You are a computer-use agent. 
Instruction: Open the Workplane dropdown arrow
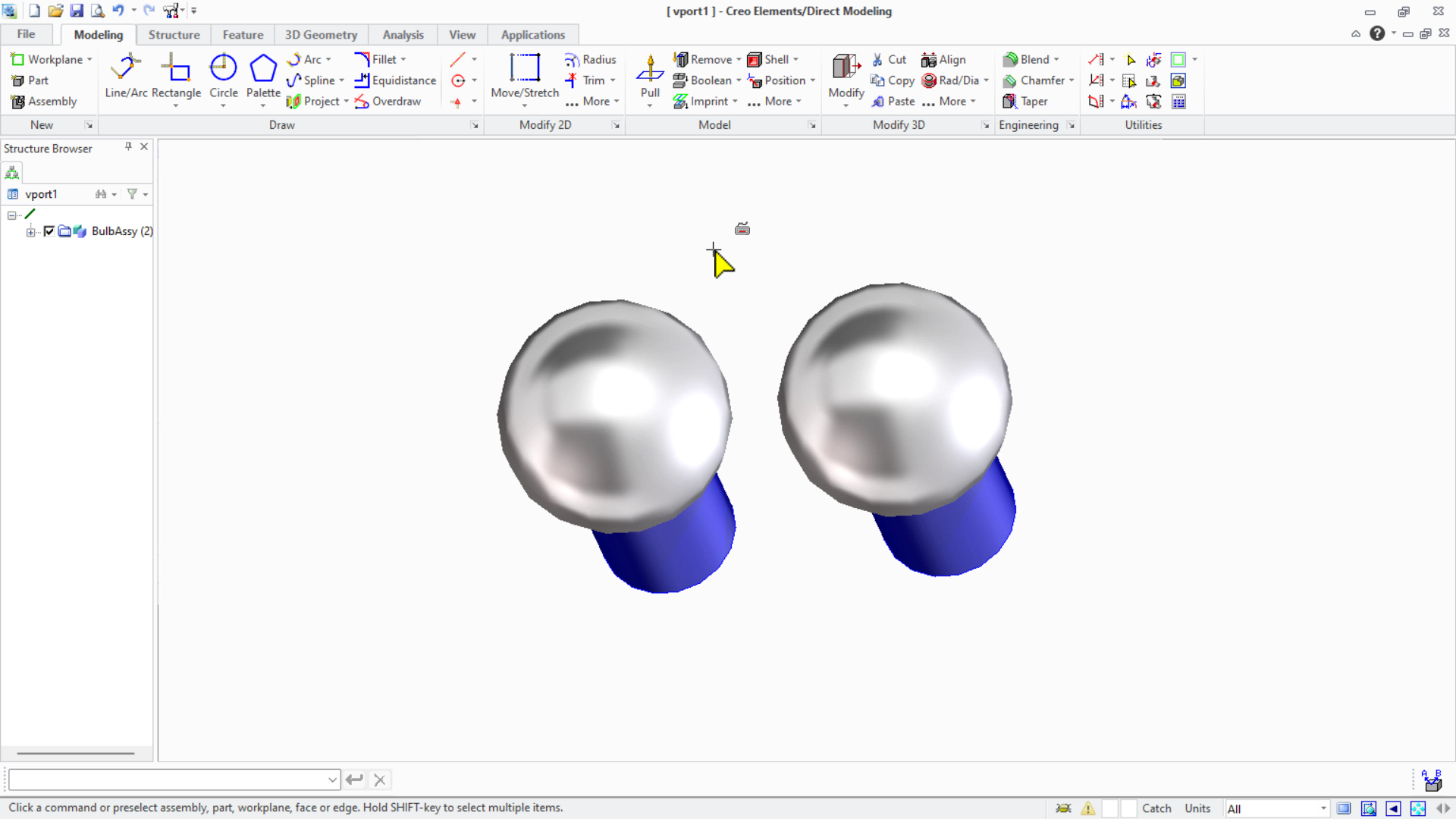[x=89, y=59]
